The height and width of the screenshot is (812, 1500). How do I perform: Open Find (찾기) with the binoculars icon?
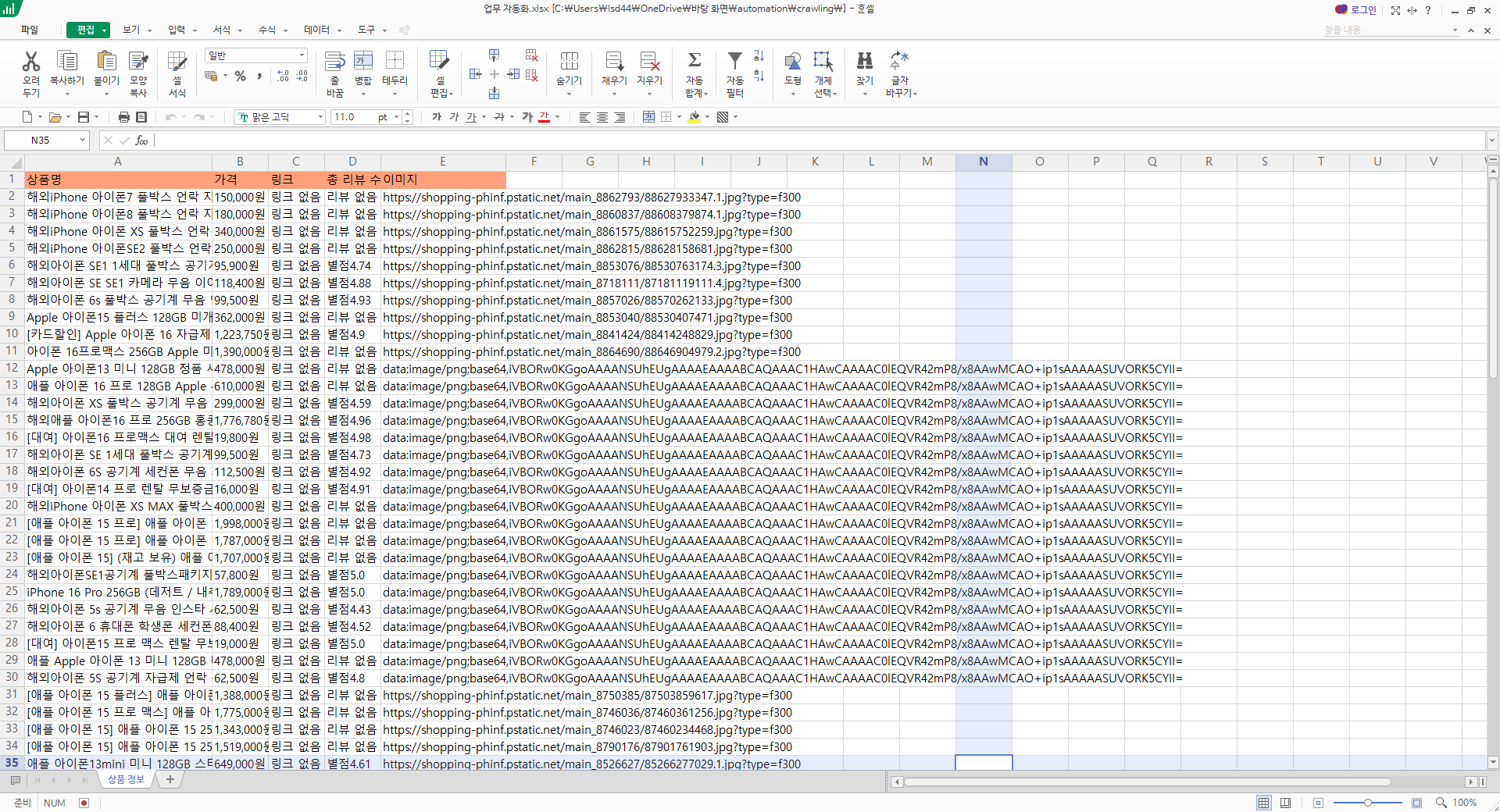pyautogui.click(x=865, y=62)
